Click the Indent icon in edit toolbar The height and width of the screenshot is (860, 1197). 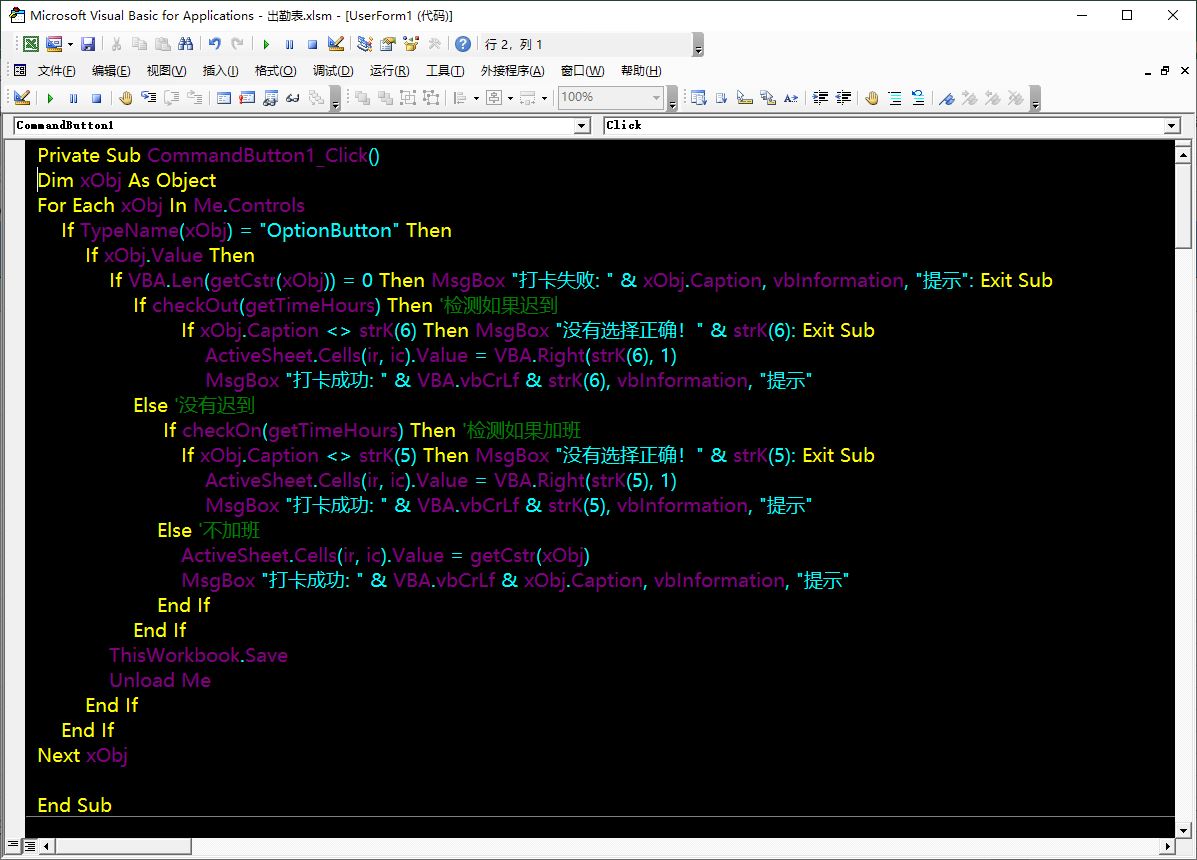pos(820,98)
